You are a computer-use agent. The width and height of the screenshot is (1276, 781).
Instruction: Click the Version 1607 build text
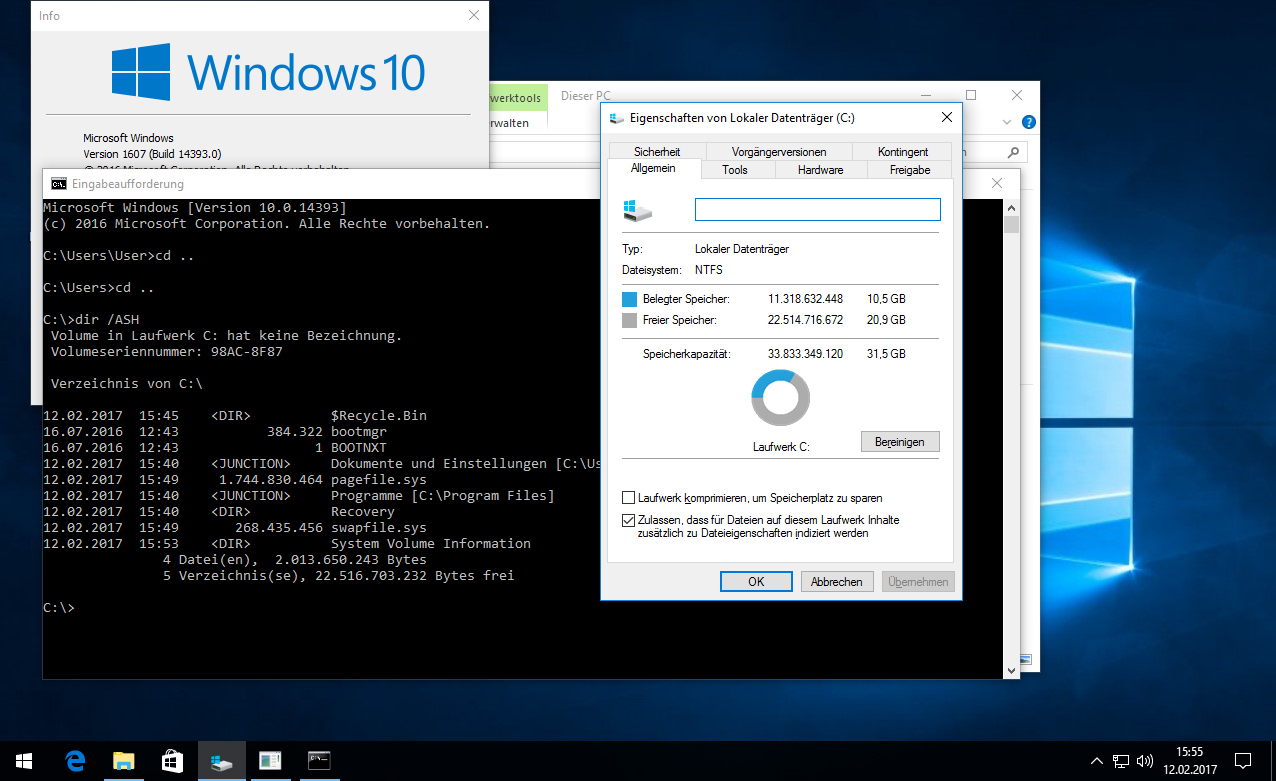(x=152, y=154)
